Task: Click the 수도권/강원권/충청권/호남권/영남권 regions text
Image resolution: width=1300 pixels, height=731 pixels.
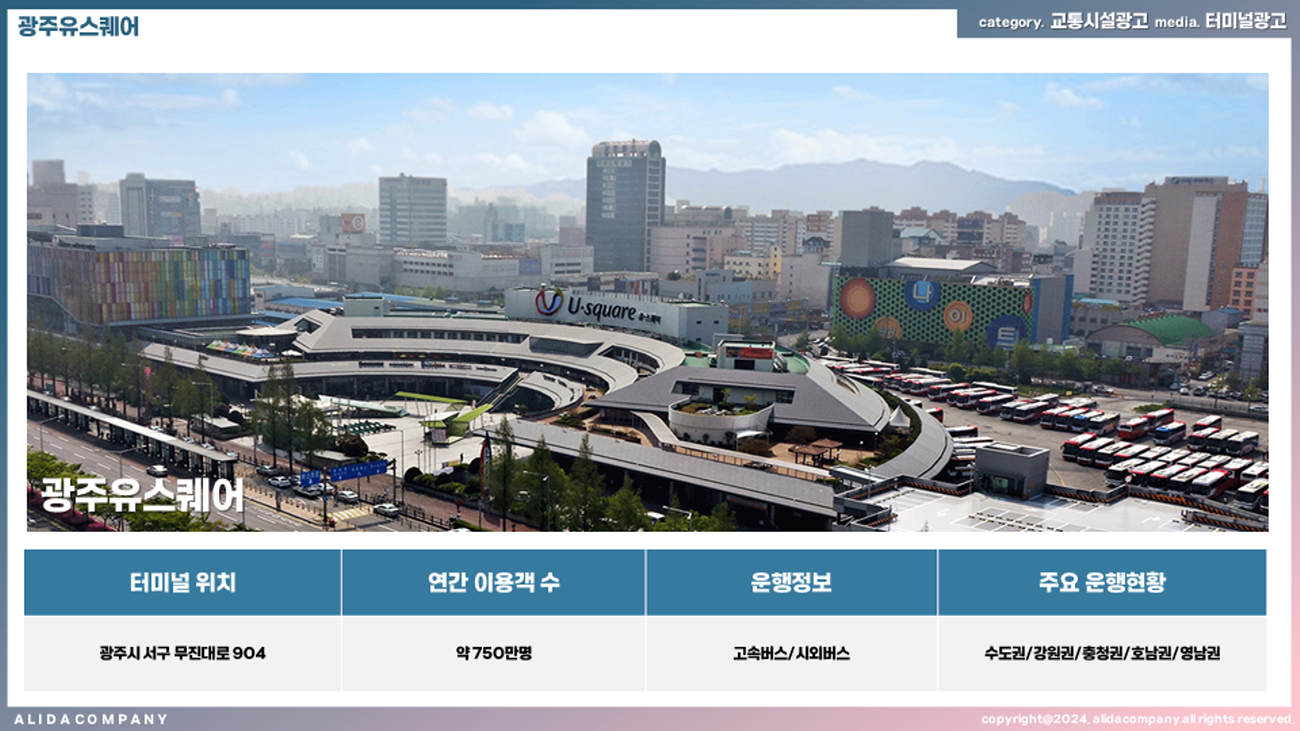Action: point(1101,653)
